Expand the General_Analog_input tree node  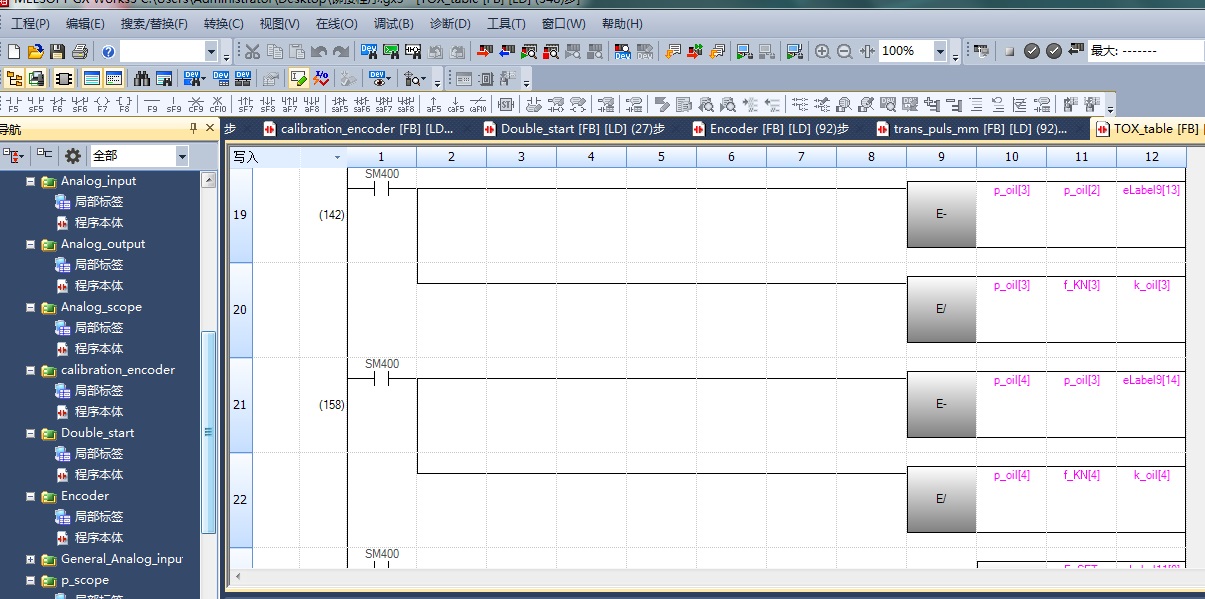coord(31,559)
